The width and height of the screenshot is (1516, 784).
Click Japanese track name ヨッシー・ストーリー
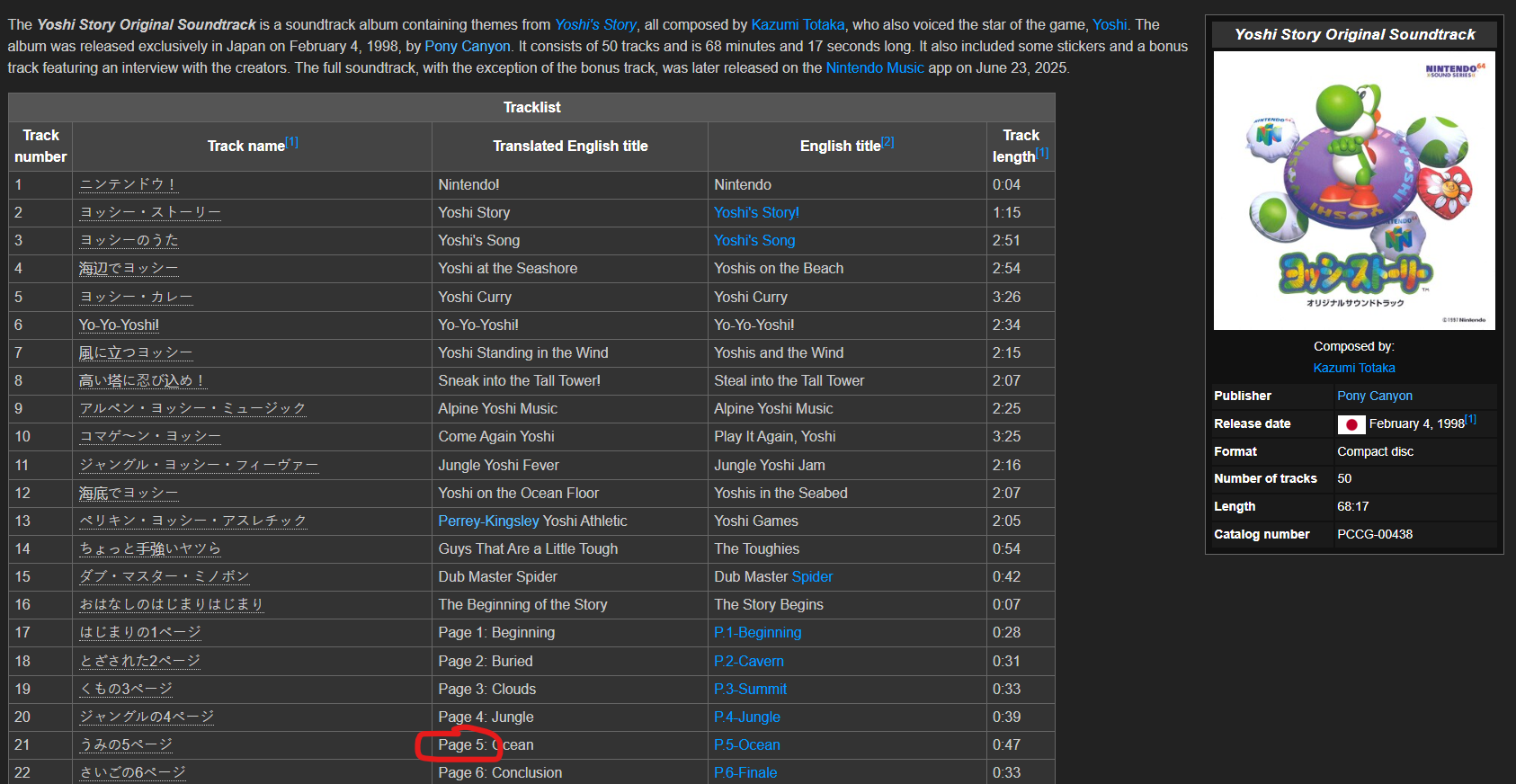click(150, 212)
